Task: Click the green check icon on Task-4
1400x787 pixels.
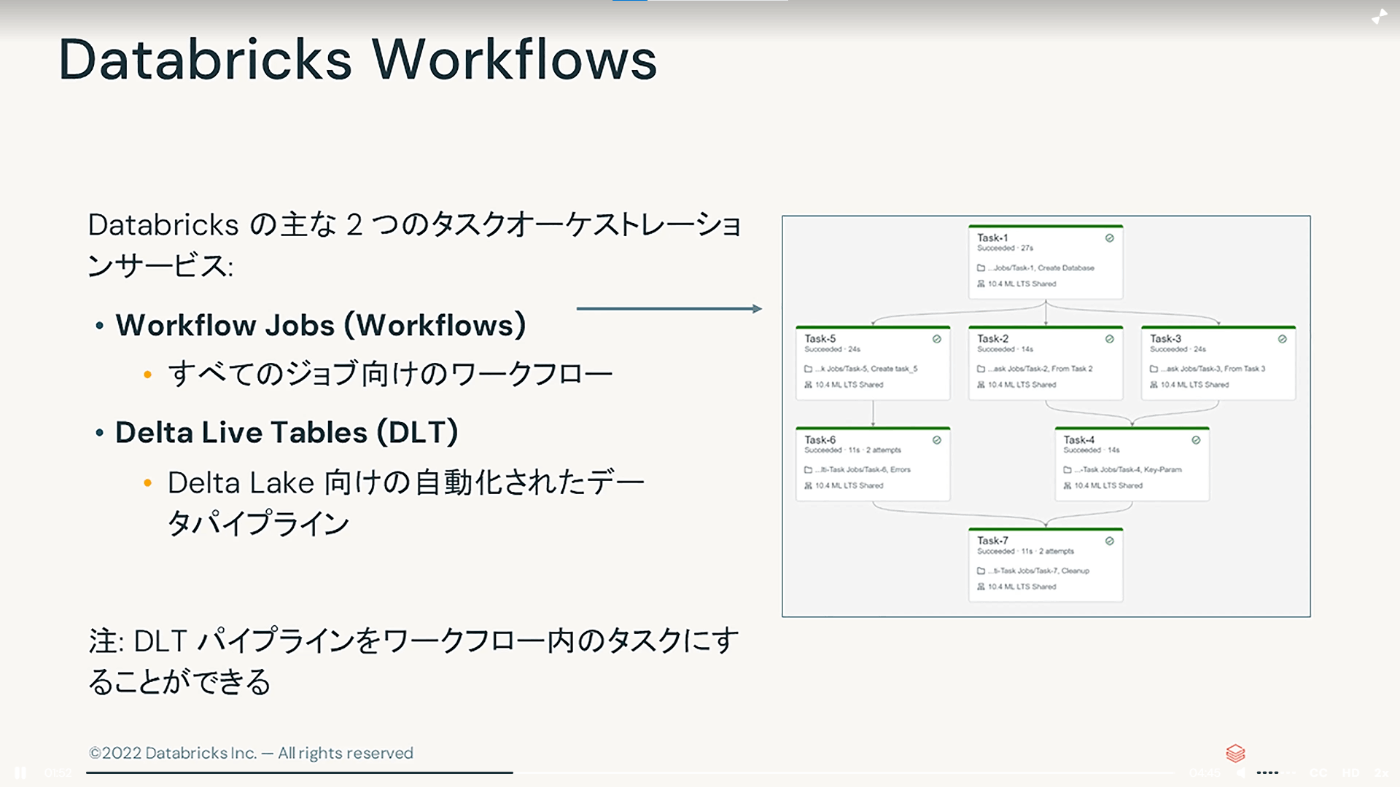Action: point(1196,440)
